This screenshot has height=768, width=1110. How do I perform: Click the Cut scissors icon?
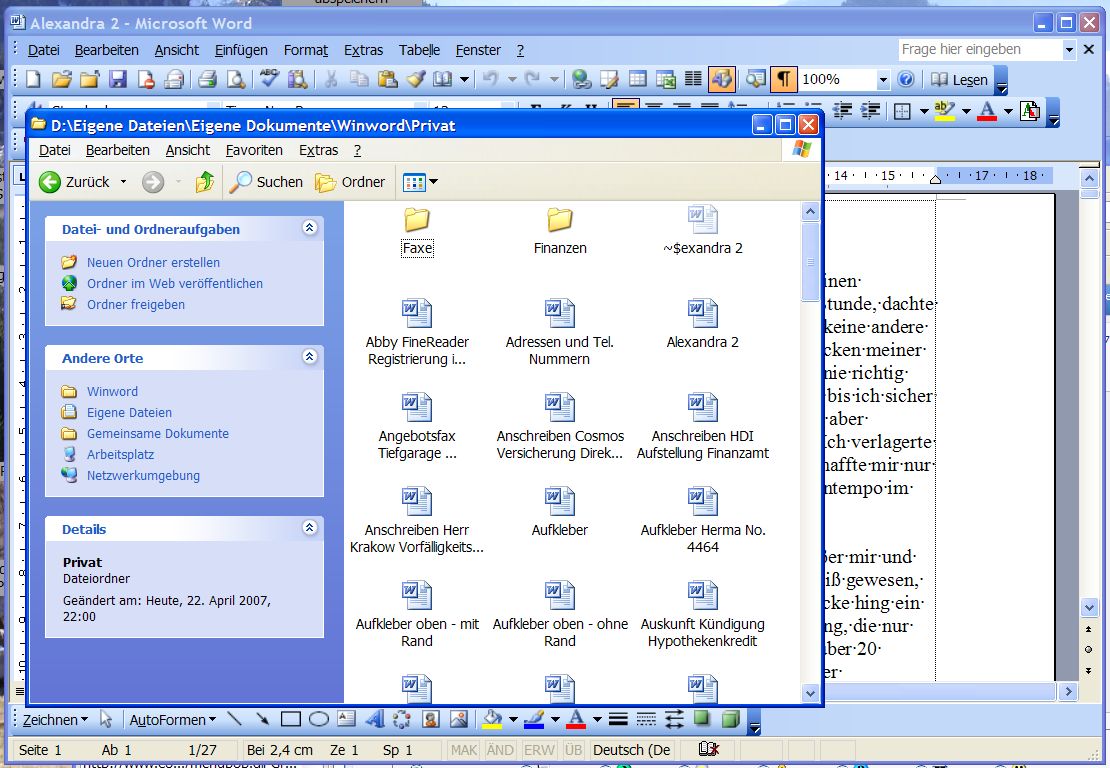(331, 79)
